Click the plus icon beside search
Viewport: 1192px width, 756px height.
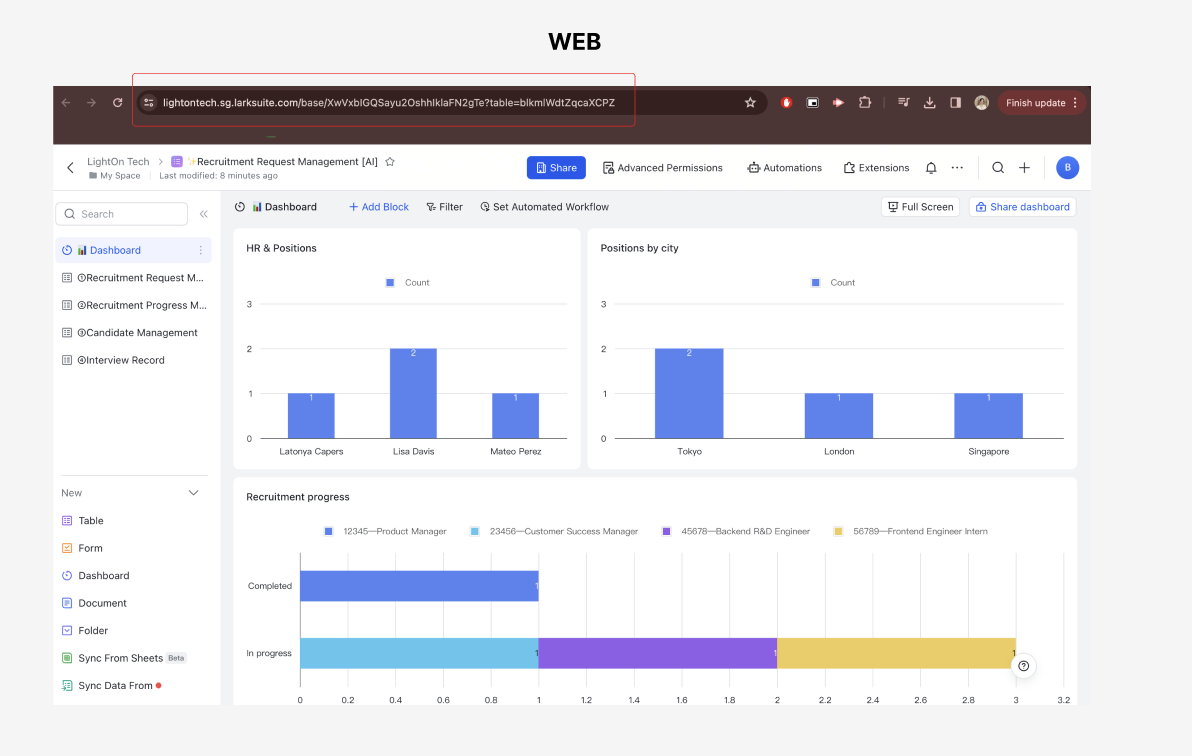click(1024, 168)
